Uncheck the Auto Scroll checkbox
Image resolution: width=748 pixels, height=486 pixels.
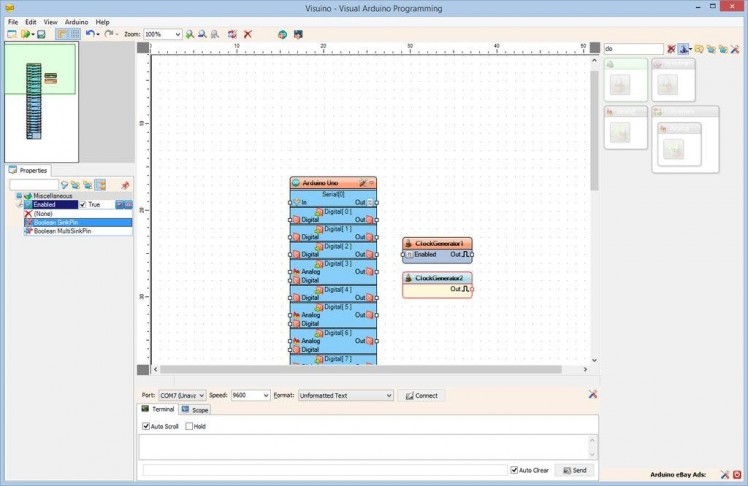click(x=146, y=426)
